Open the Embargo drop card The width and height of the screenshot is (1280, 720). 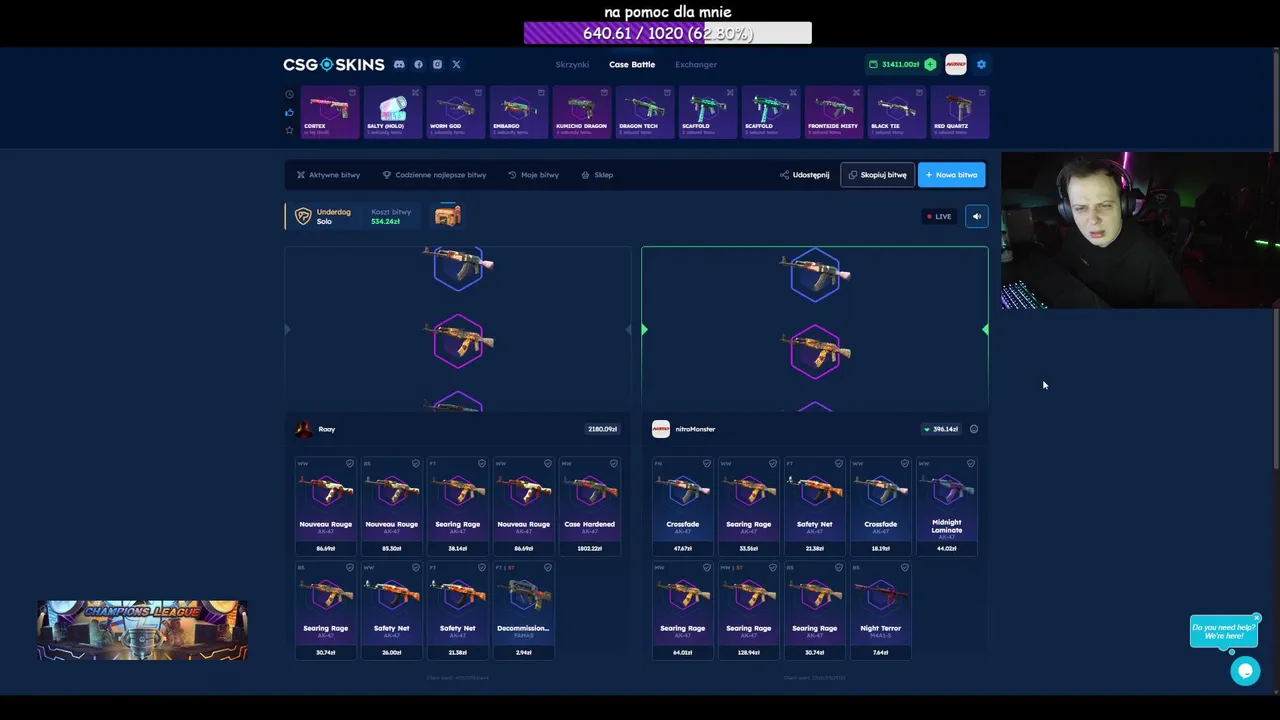point(517,112)
